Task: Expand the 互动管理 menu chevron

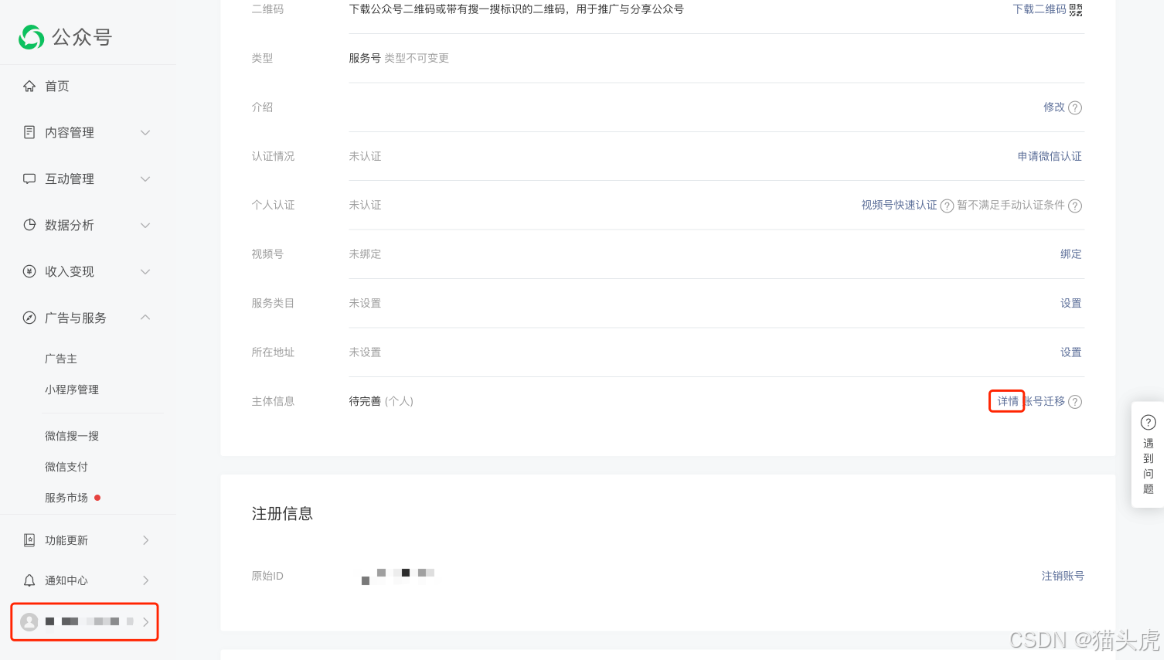Action: pyautogui.click(x=146, y=179)
